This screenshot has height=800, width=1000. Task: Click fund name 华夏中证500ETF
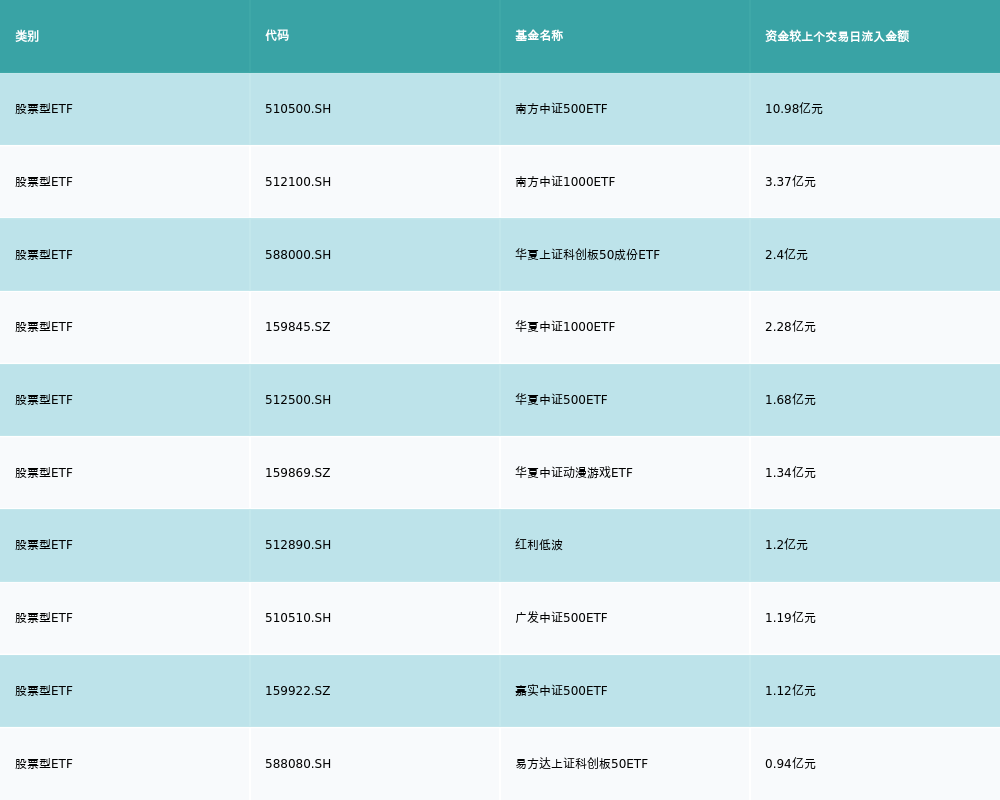point(561,400)
